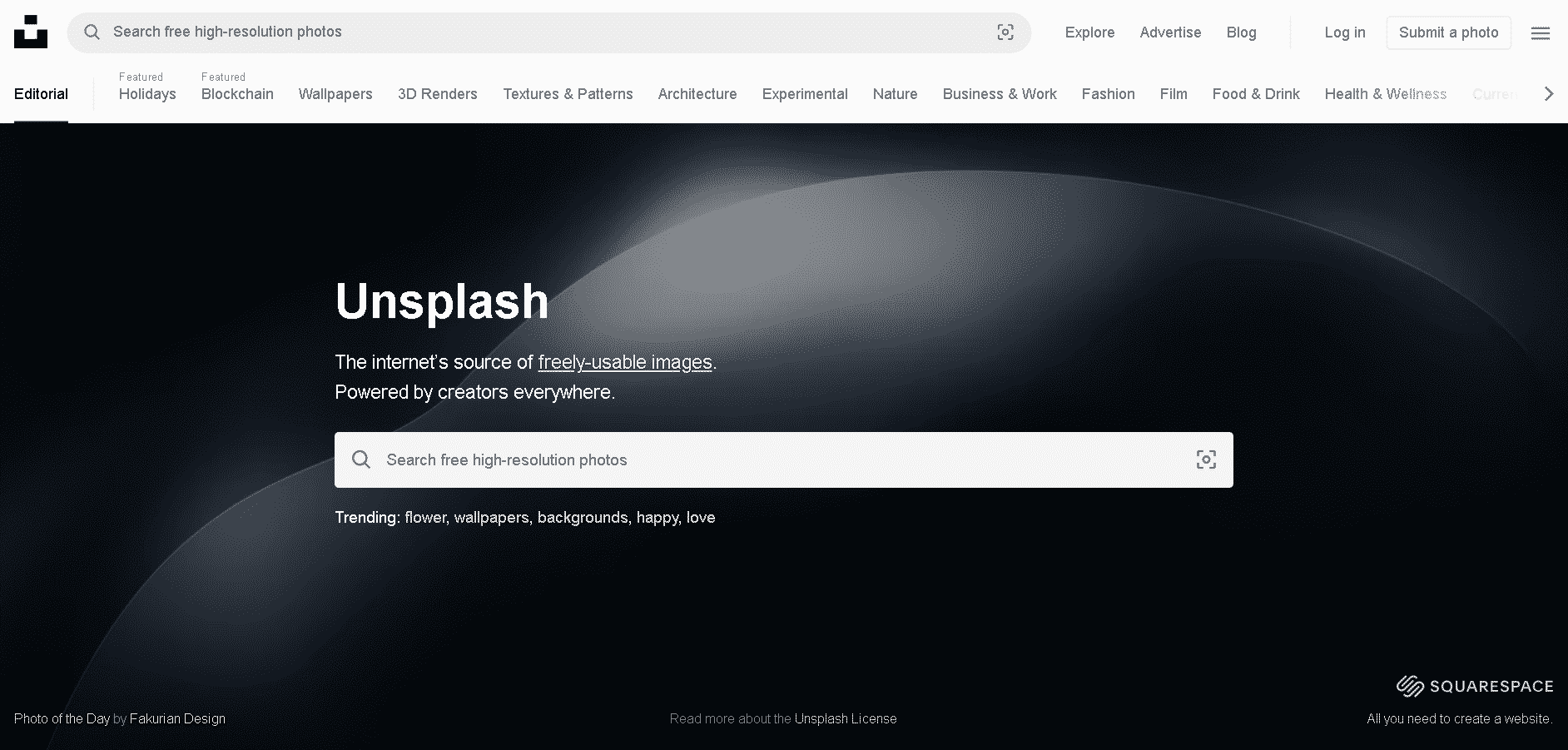The image size is (1568, 750).
Task: Search trending term wallpapers
Action: [491, 518]
